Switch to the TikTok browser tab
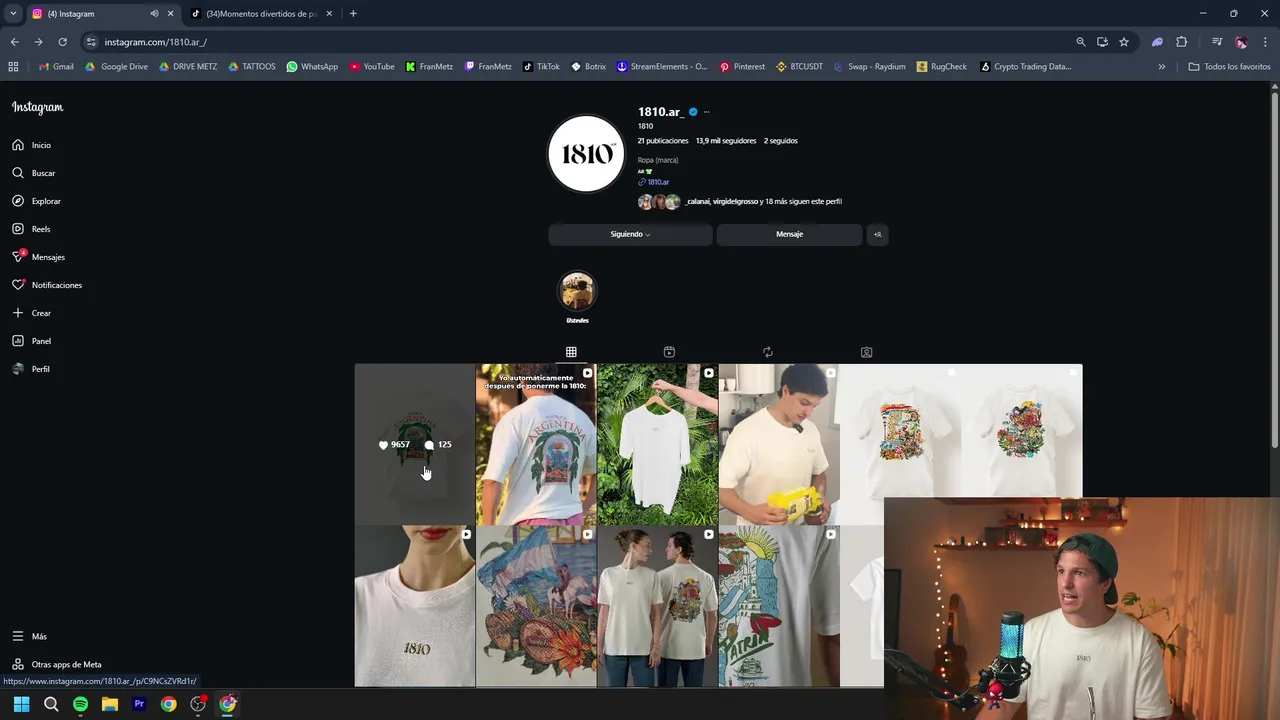1280x720 pixels. point(262,14)
